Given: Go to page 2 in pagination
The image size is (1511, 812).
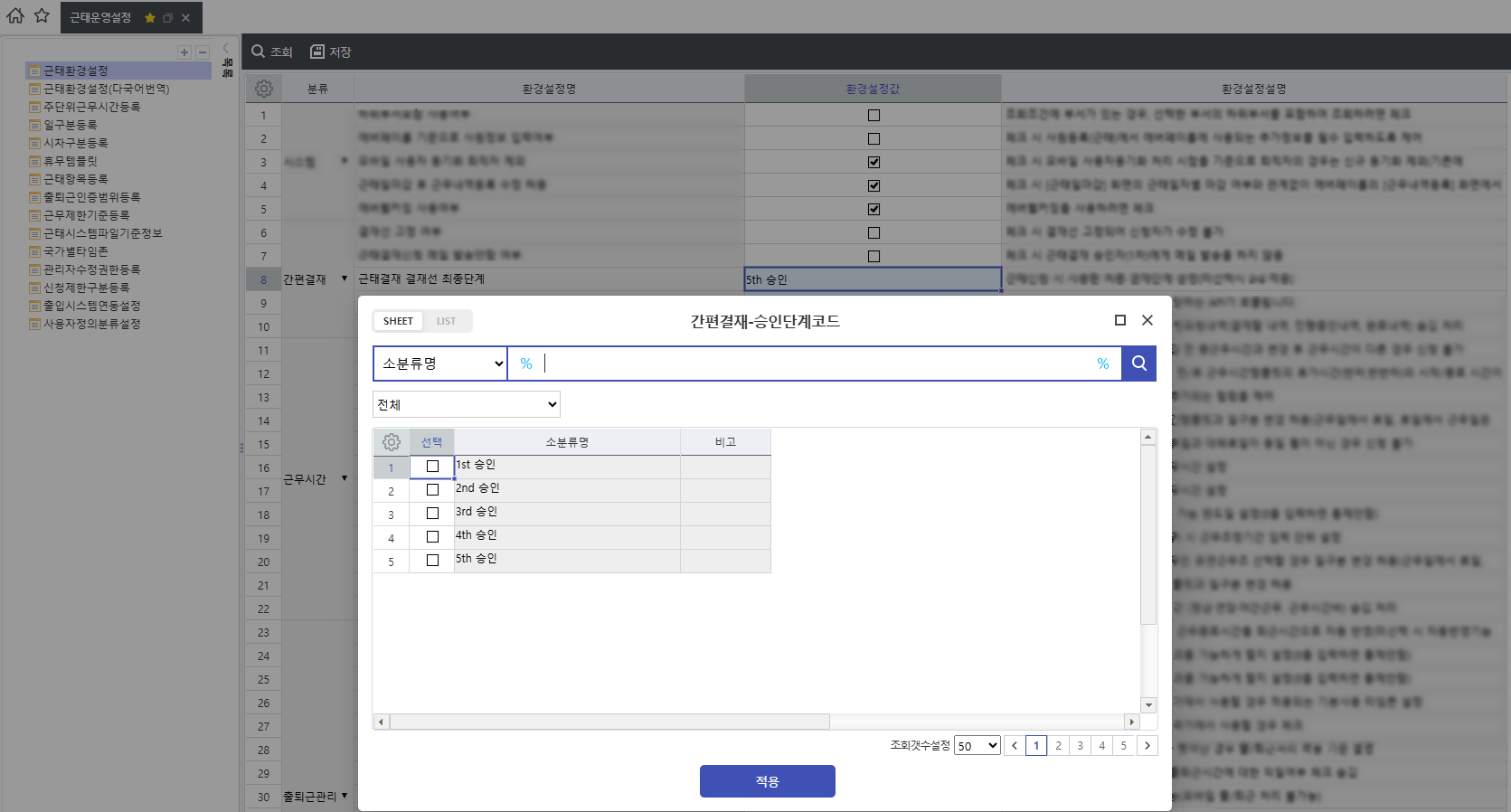Looking at the screenshot, I should coord(1058,746).
